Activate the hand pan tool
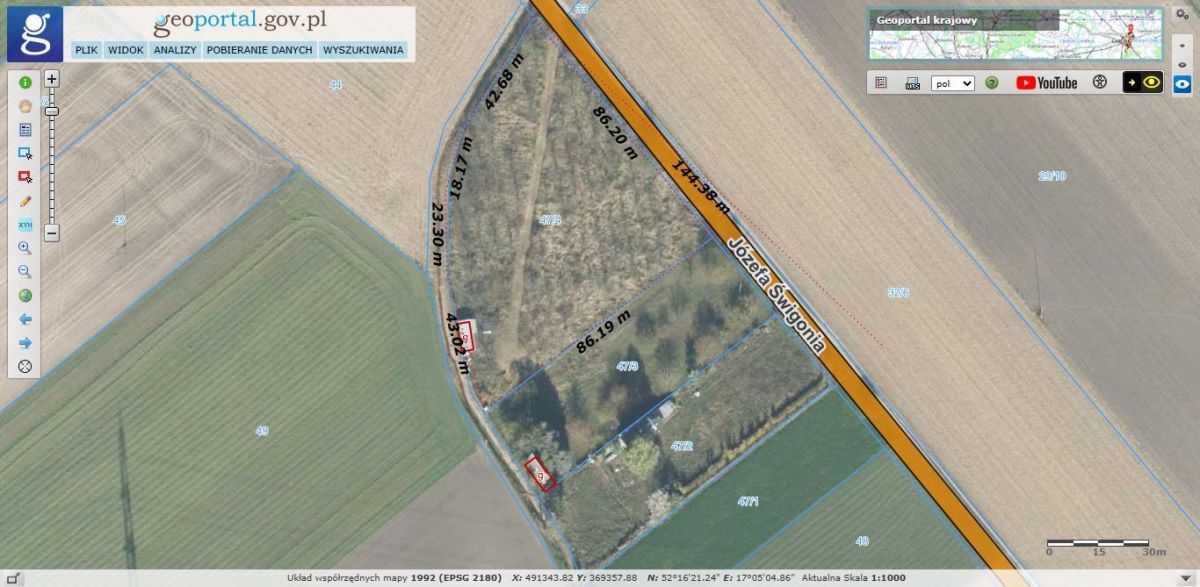The image size is (1200, 587). click(x=25, y=105)
